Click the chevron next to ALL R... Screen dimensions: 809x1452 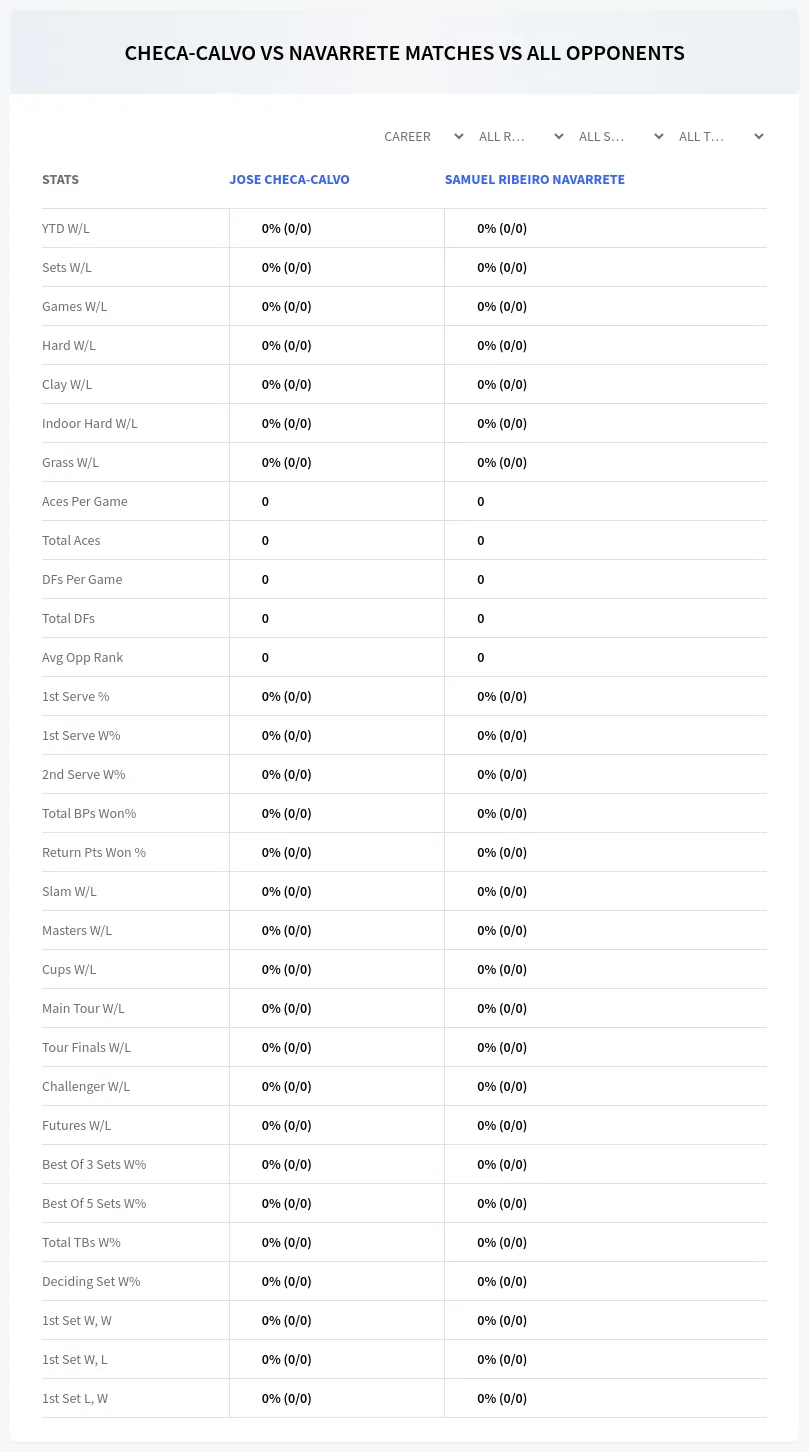point(559,137)
